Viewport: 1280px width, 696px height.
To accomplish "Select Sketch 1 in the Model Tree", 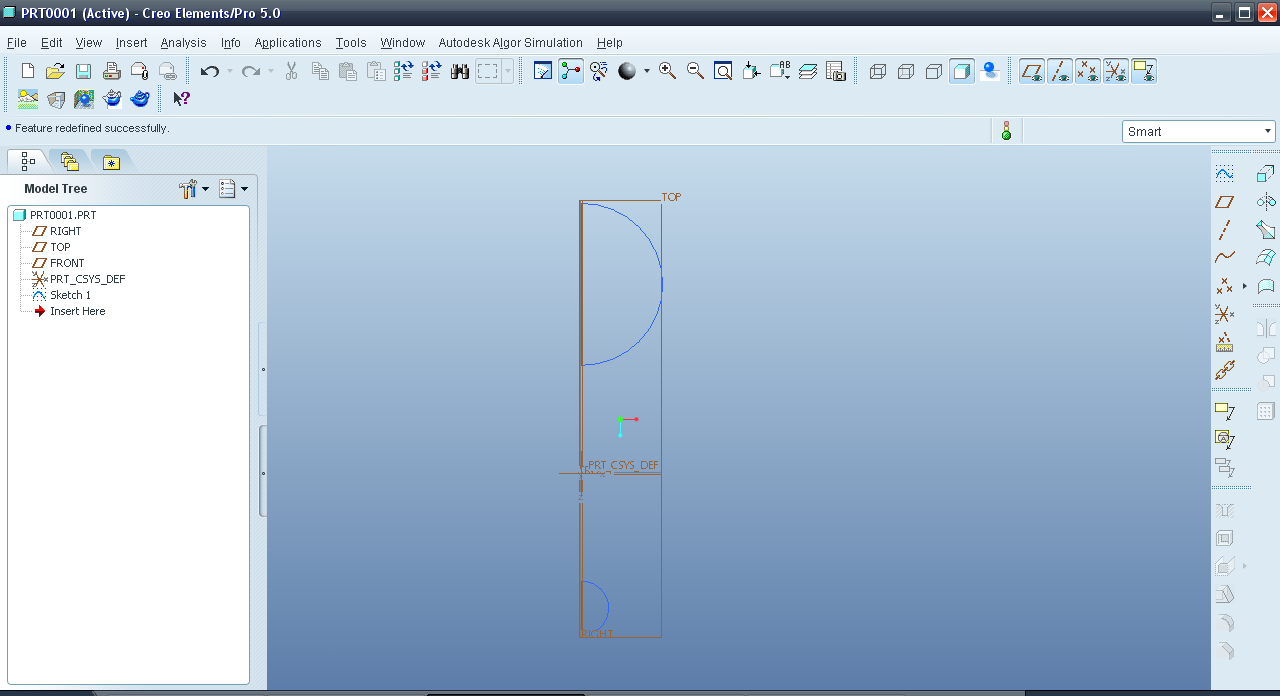I will click(x=70, y=295).
